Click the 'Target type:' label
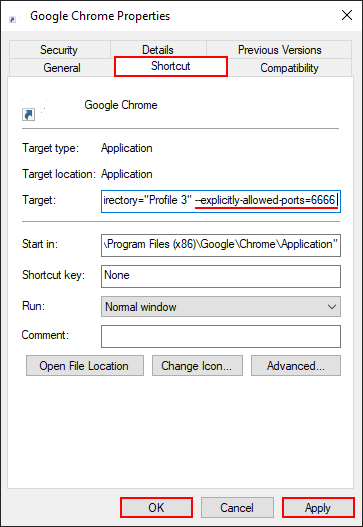363x527 pixels. 50,148
